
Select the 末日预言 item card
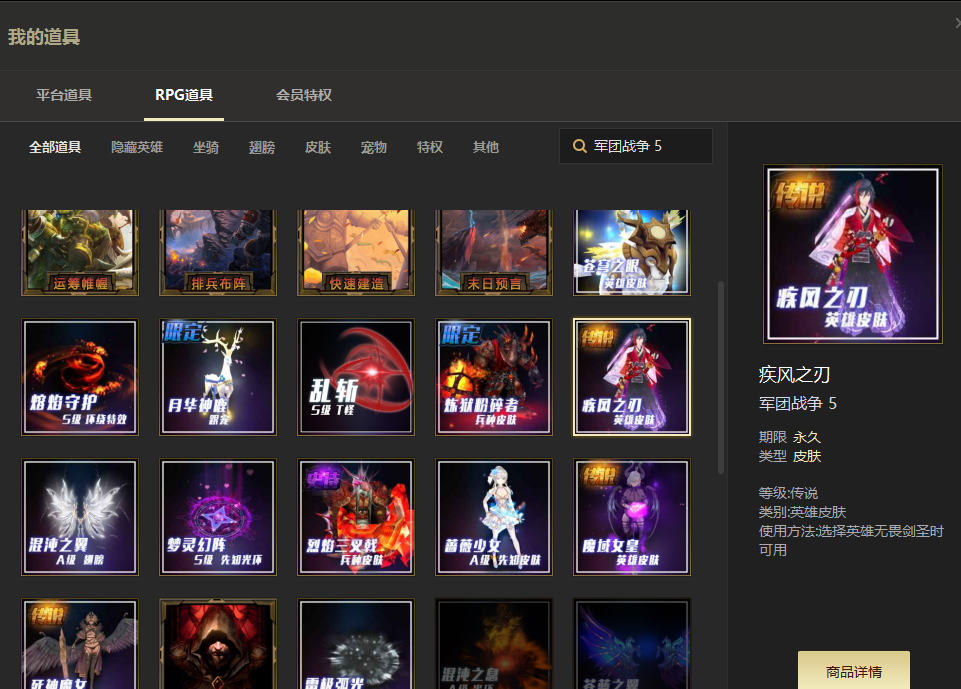click(x=493, y=253)
